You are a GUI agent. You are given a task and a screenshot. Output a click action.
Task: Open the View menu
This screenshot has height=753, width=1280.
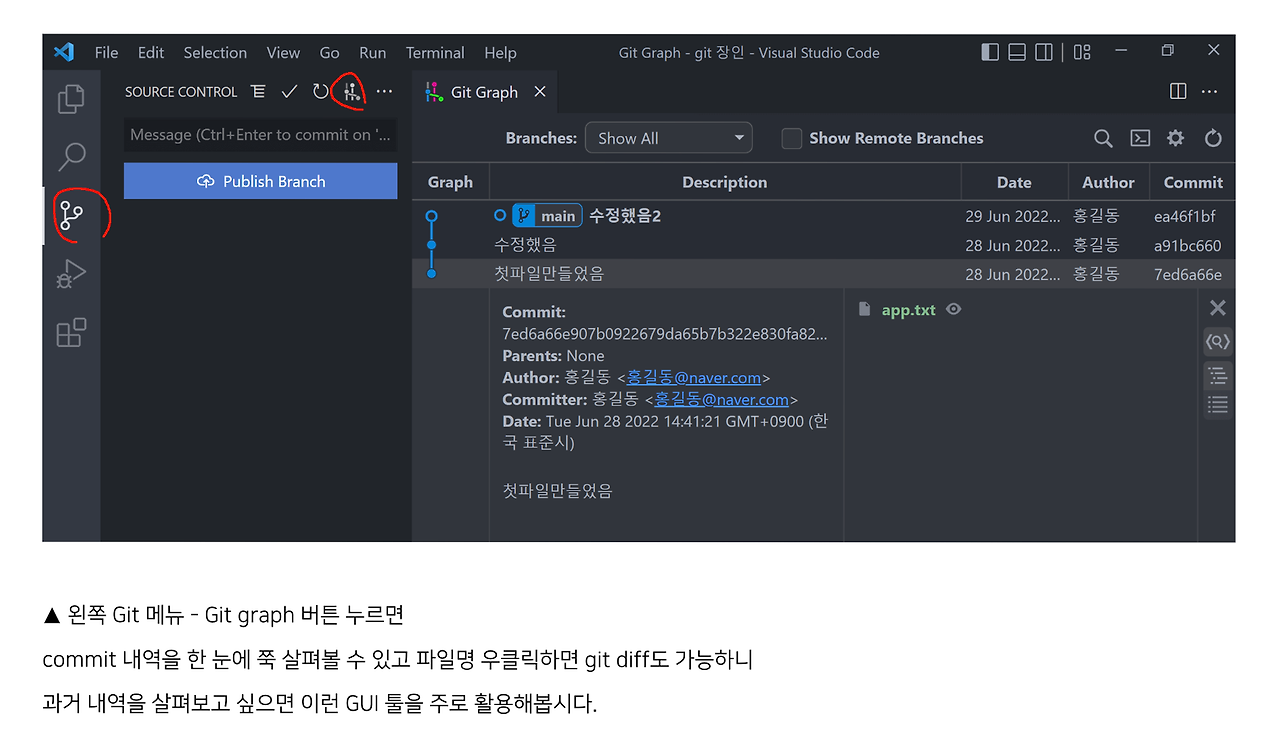tap(283, 52)
